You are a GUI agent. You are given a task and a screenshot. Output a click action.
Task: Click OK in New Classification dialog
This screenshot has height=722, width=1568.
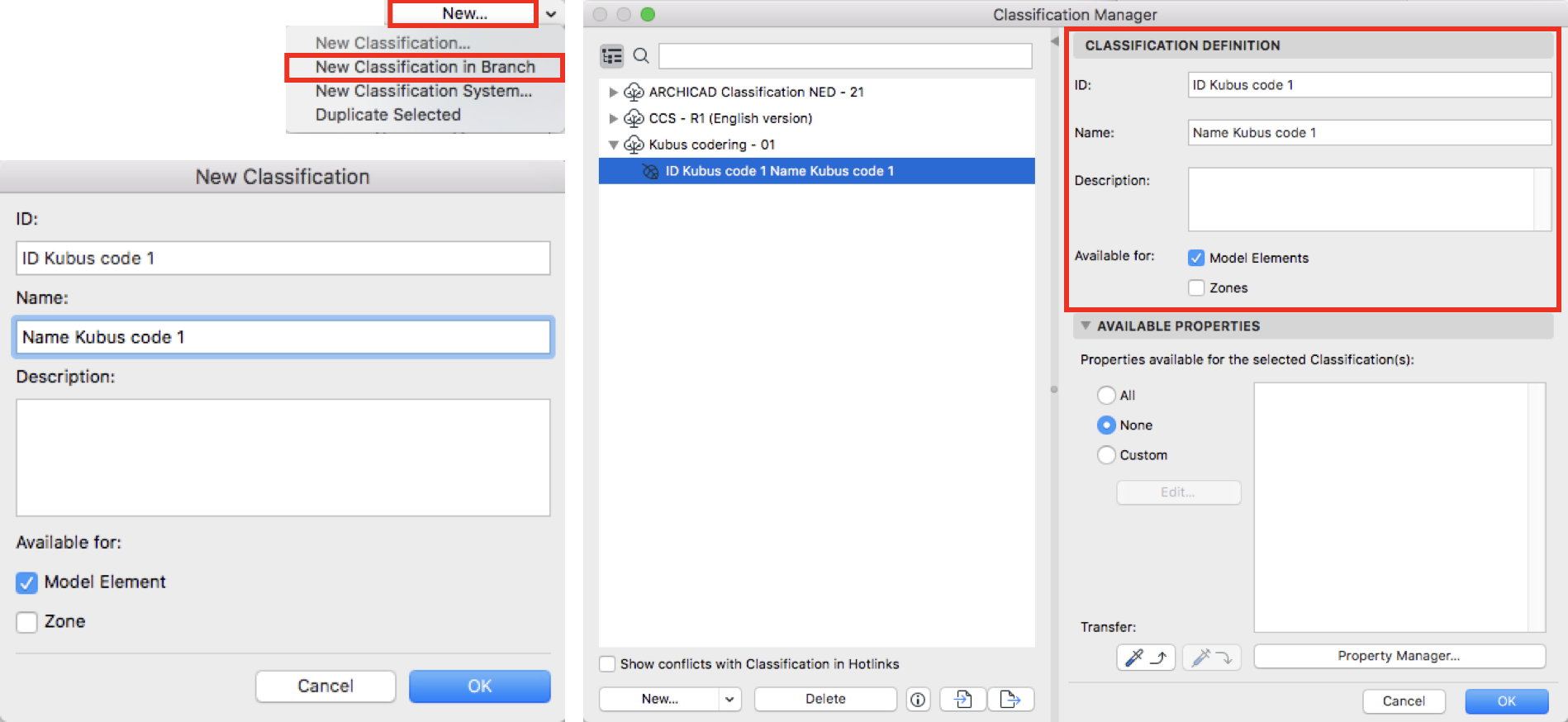480,686
